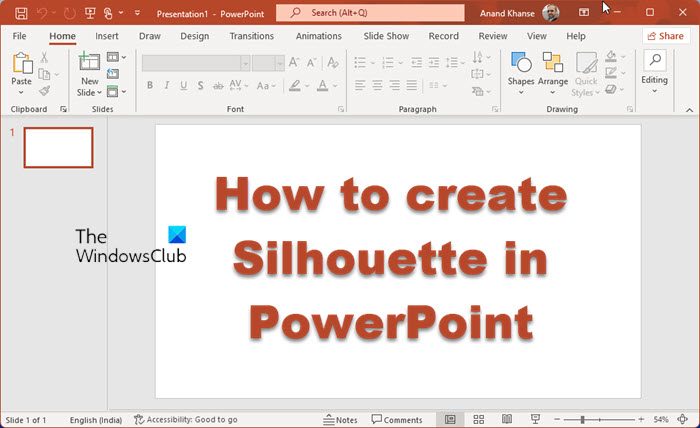Open the Arrange menu
The width and height of the screenshot is (700, 428).
tap(553, 74)
